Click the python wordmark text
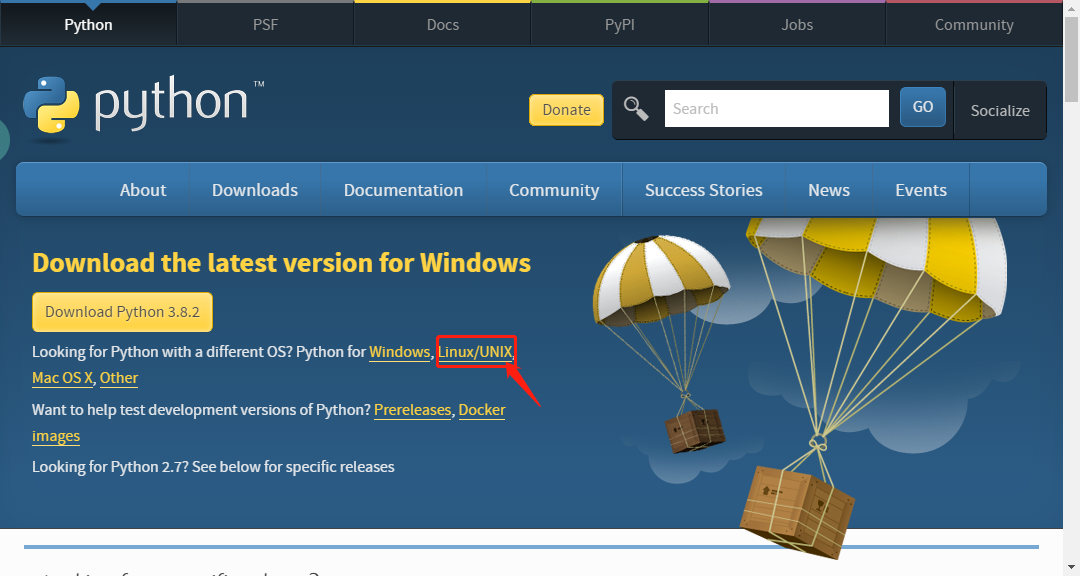 click(x=171, y=103)
